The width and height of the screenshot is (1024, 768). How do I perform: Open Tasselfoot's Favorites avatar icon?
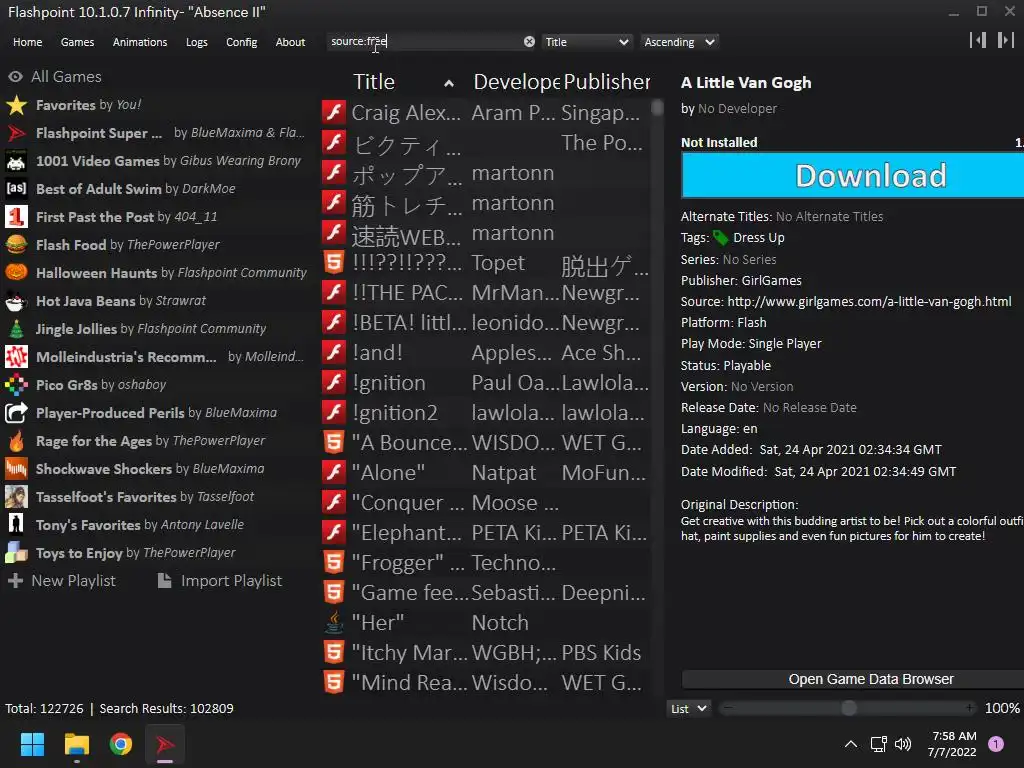(x=16, y=498)
